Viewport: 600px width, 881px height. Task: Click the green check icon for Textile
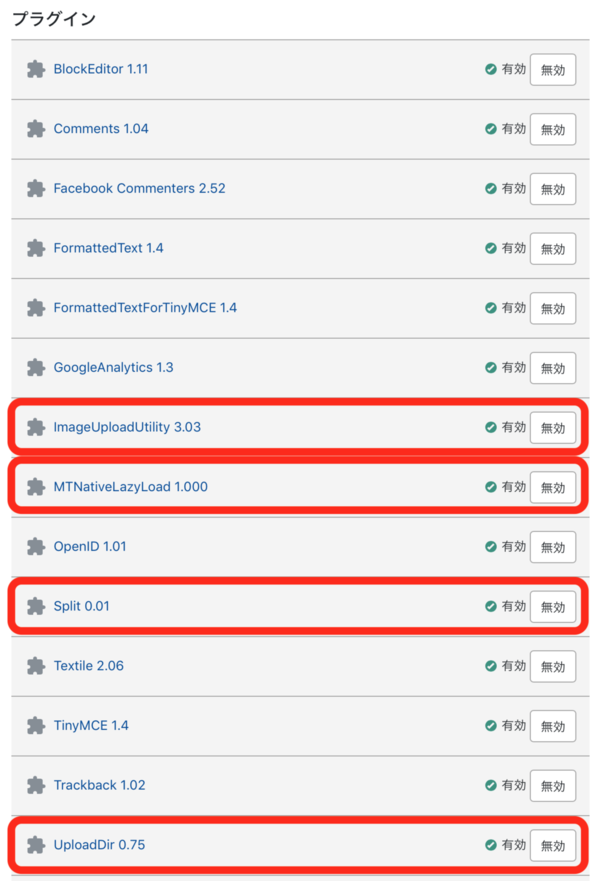tap(491, 666)
